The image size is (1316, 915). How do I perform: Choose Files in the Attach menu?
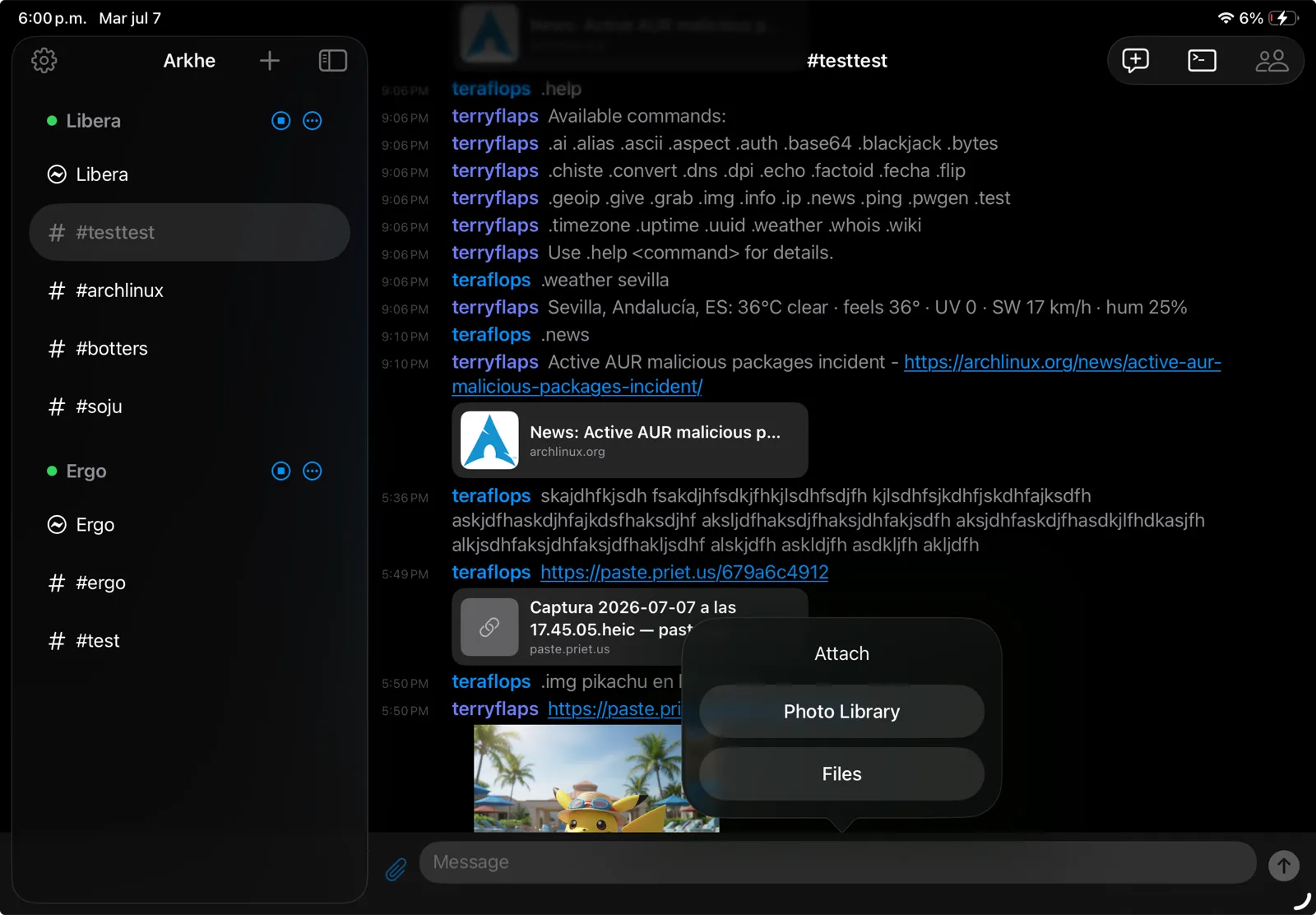click(841, 774)
